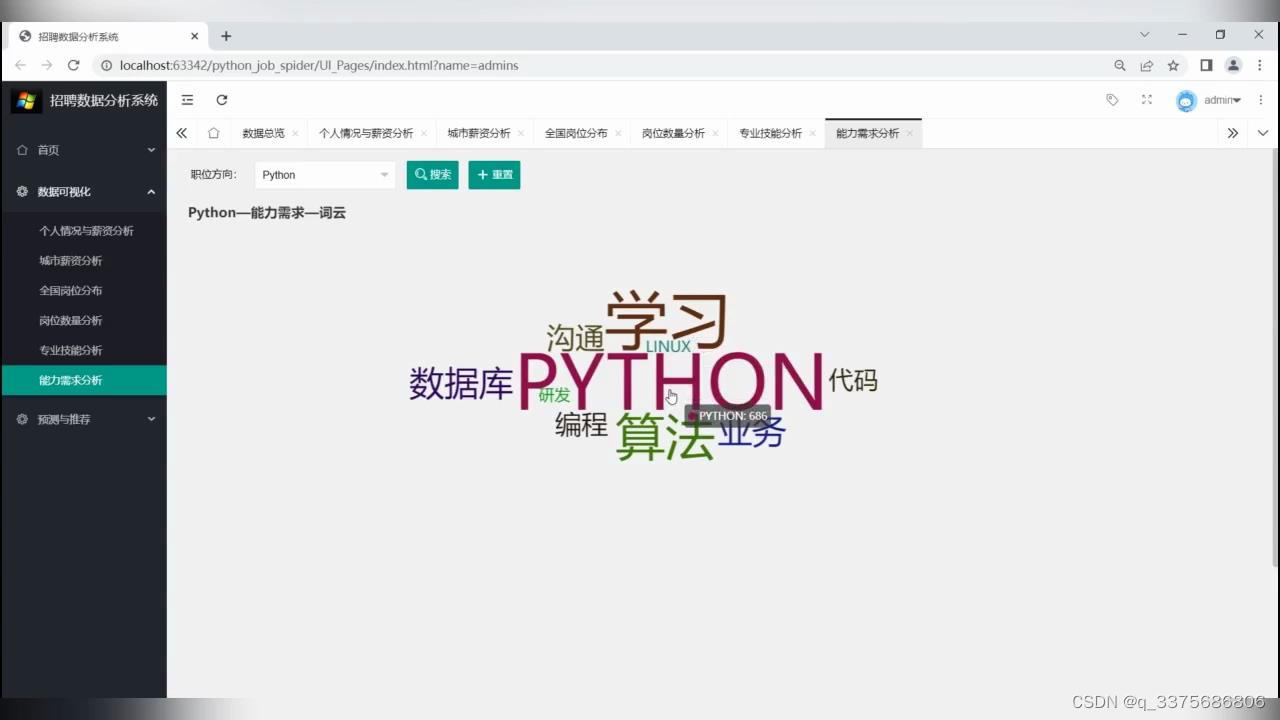Close the 专业技能分析 tab

click(810, 132)
